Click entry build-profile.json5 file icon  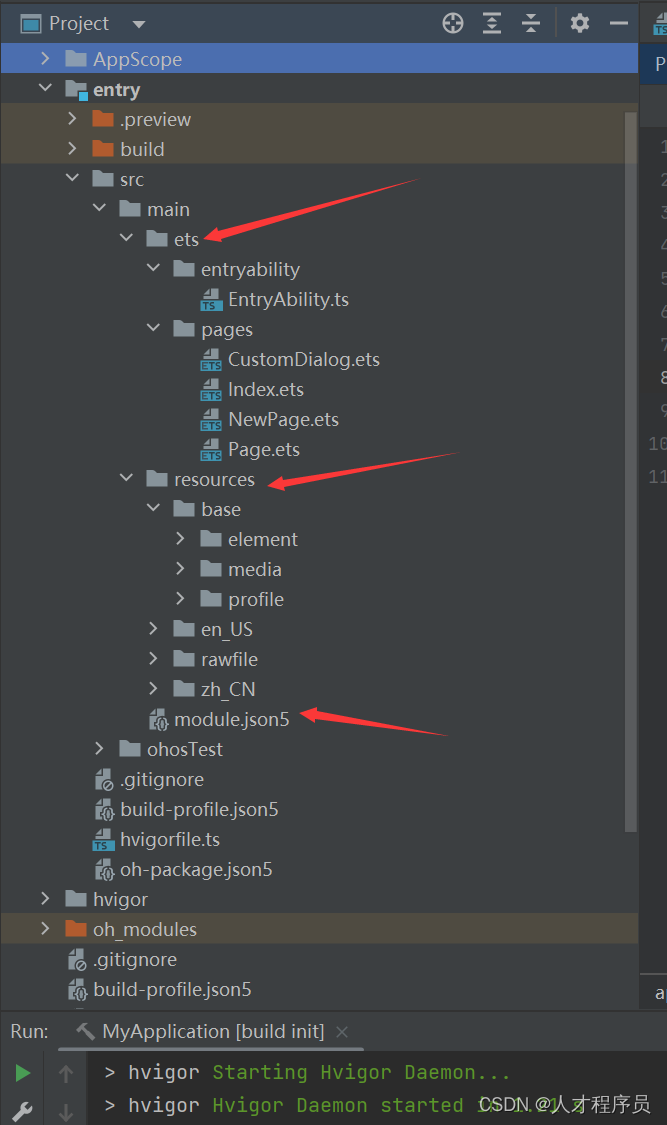tap(105, 810)
